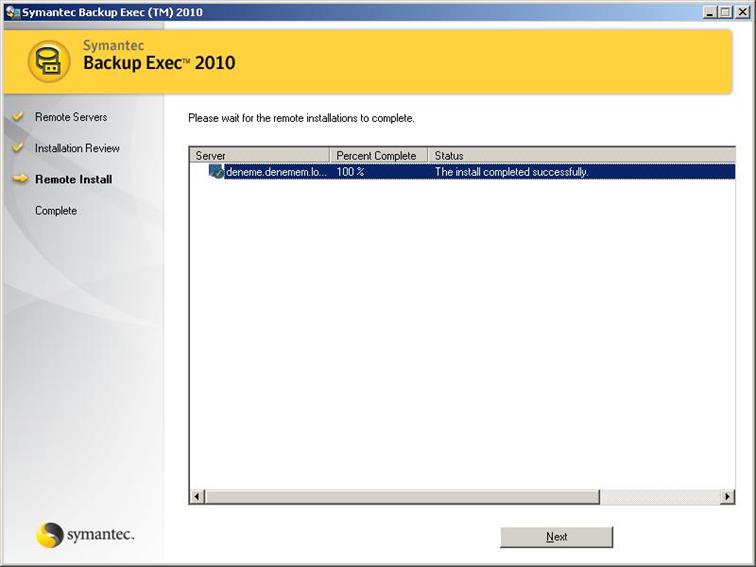This screenshot has height=567, width=756.
Task: Click the Backup Exec database logo icon
Action: click(49, 62)
